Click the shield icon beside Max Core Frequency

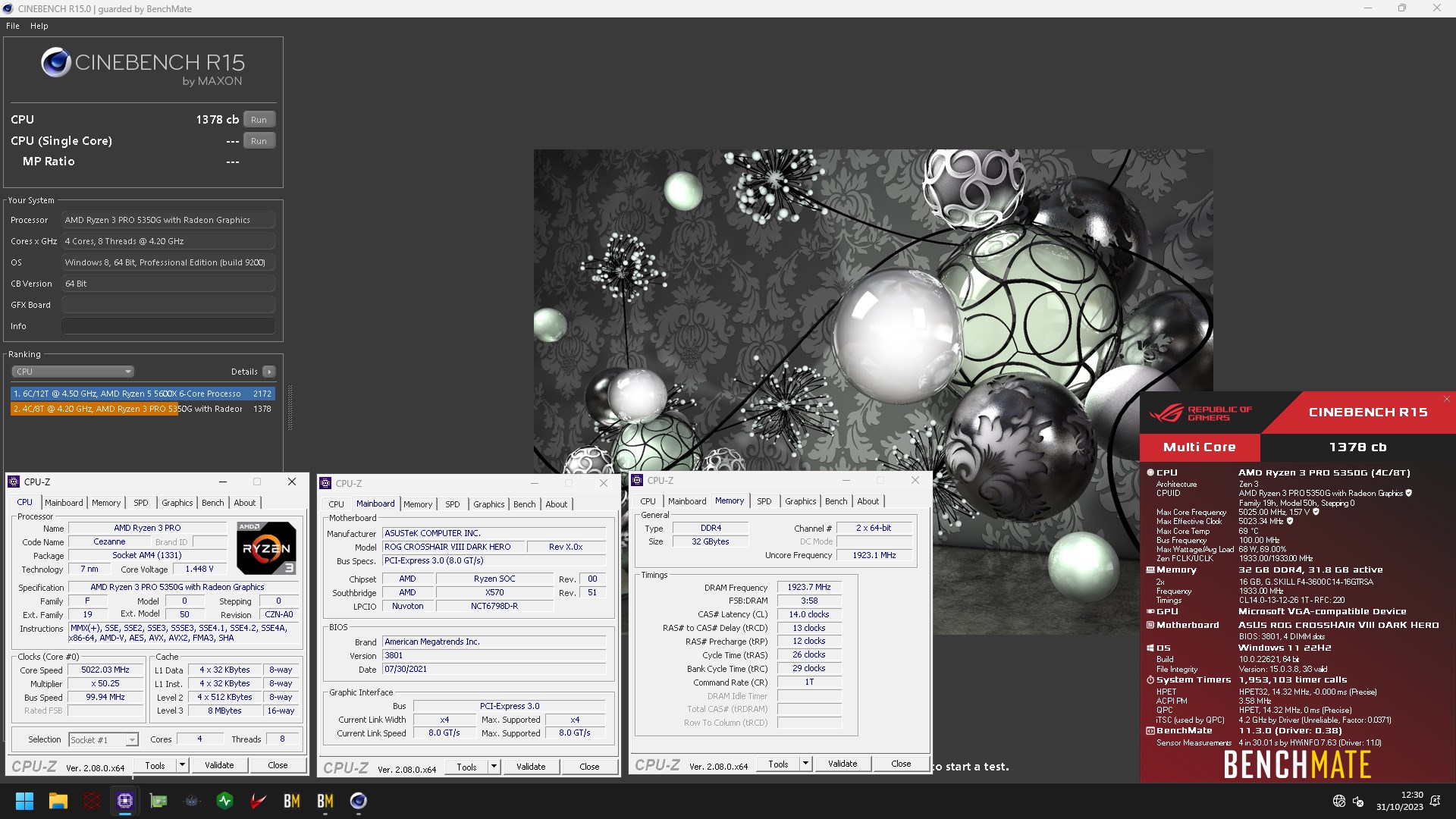1316,512
